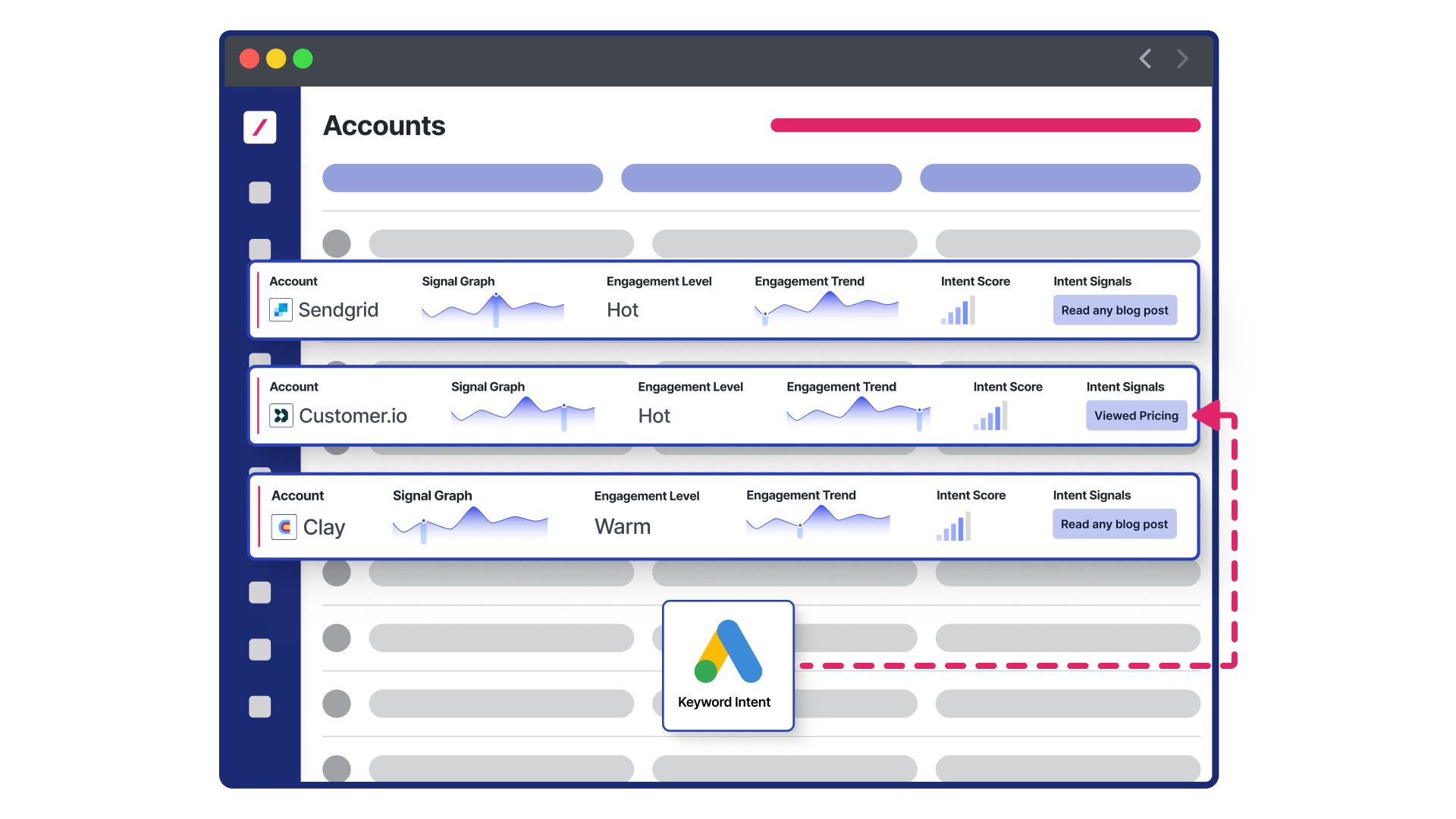1456x819 pixels.
Task: Click the pink progress bar at top
Action: click(x=984, y=125)
